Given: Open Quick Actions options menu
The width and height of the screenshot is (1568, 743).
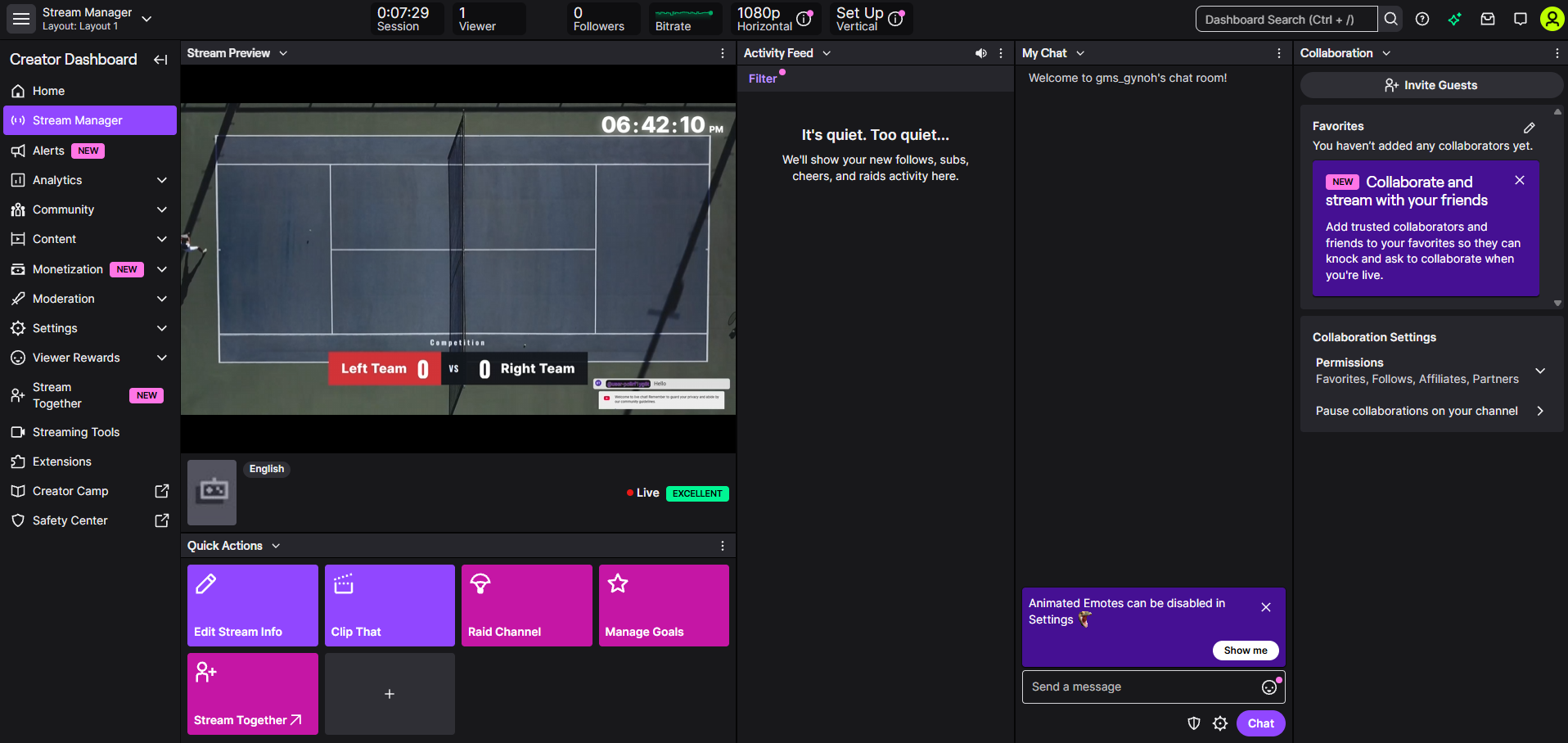Looking at the screenshot, I should [x=723, y=546].
